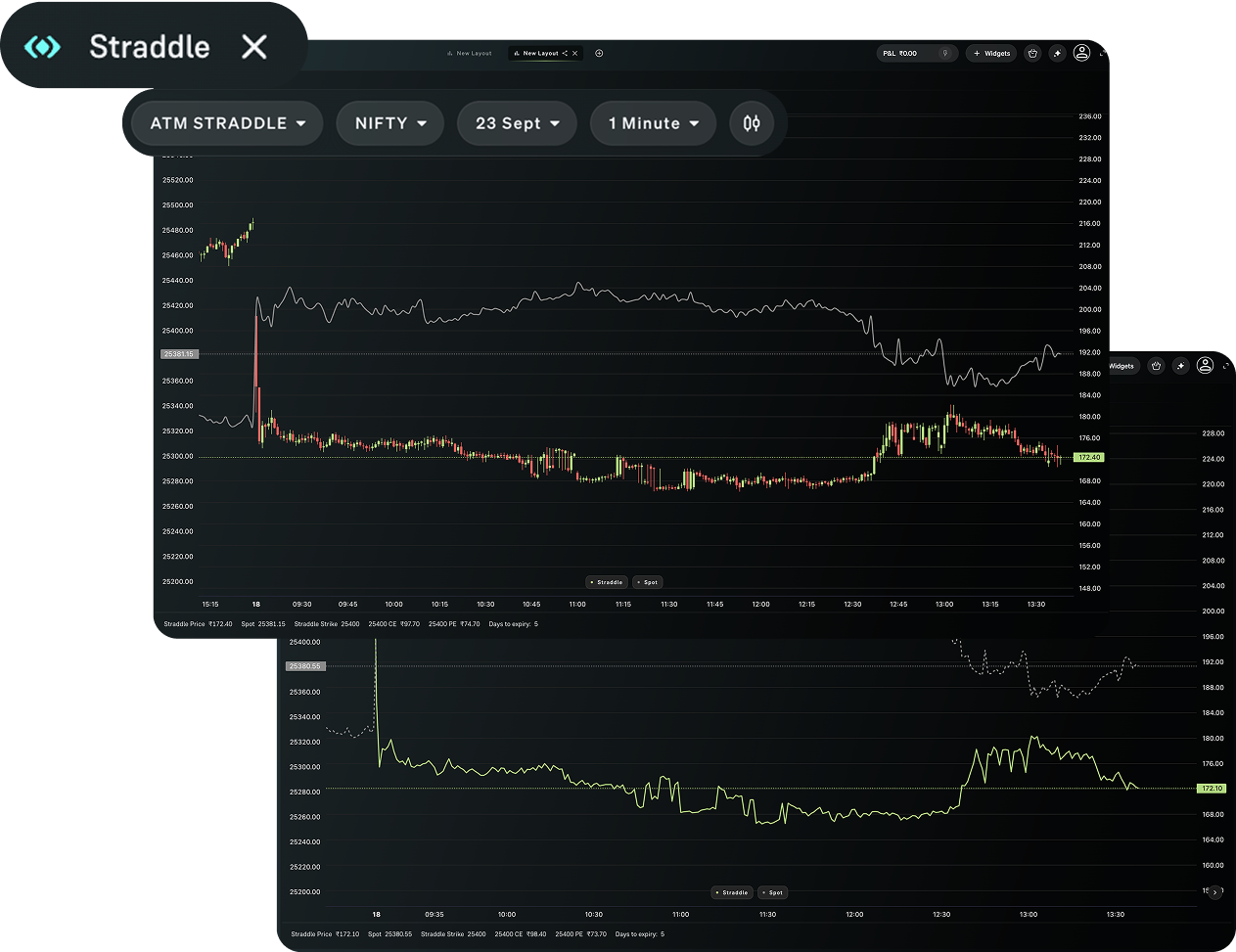The height and width of the screenshot is (952, 1236).
Task: Add a new layout with plus icon
Action: coord(599,54)
